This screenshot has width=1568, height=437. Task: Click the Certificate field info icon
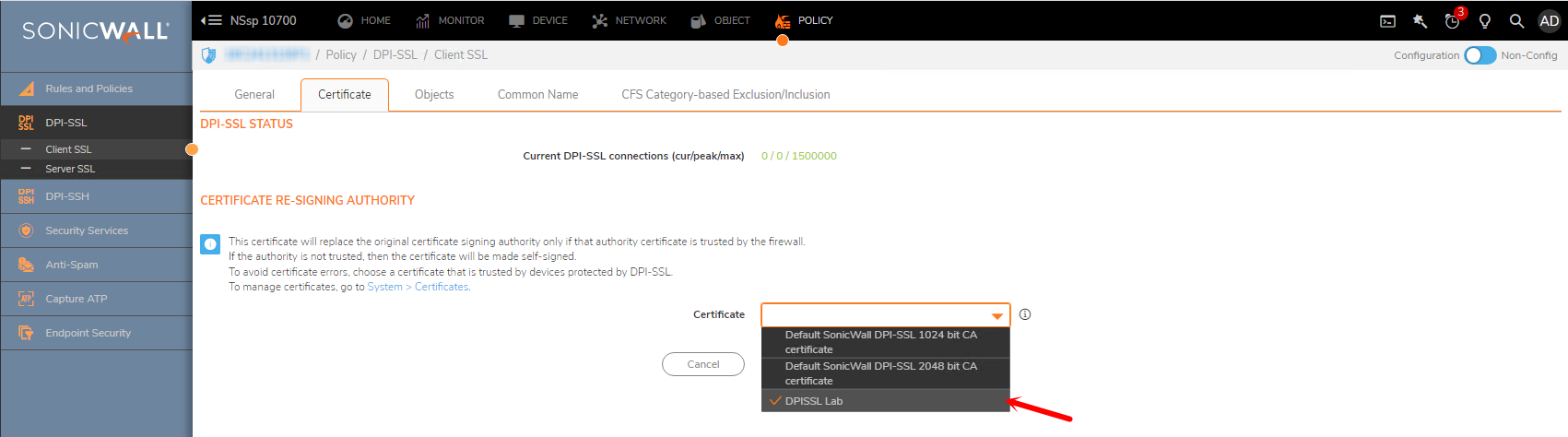(x=1025, y=314)
